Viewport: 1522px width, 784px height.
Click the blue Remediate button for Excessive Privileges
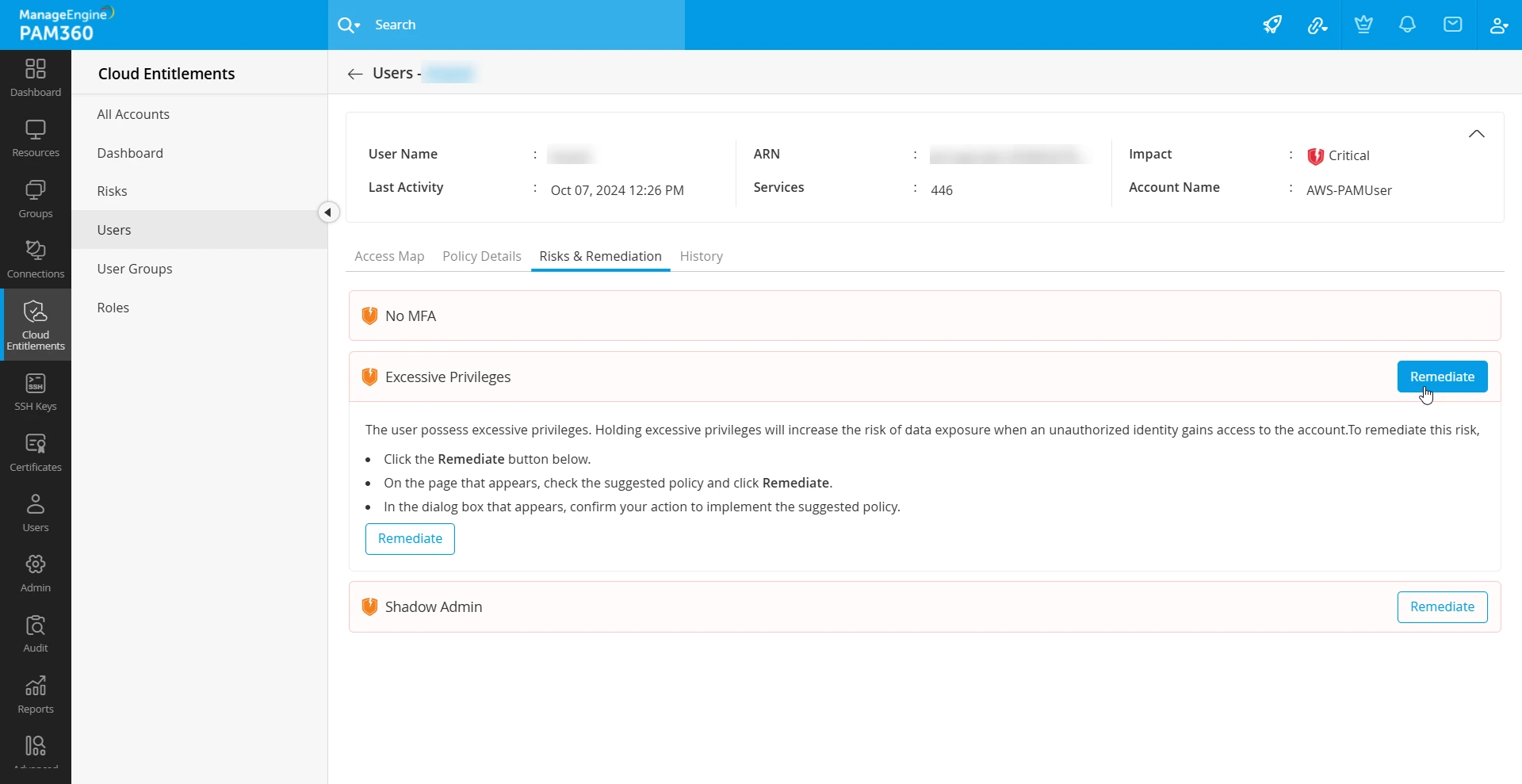pos(1442,377)
